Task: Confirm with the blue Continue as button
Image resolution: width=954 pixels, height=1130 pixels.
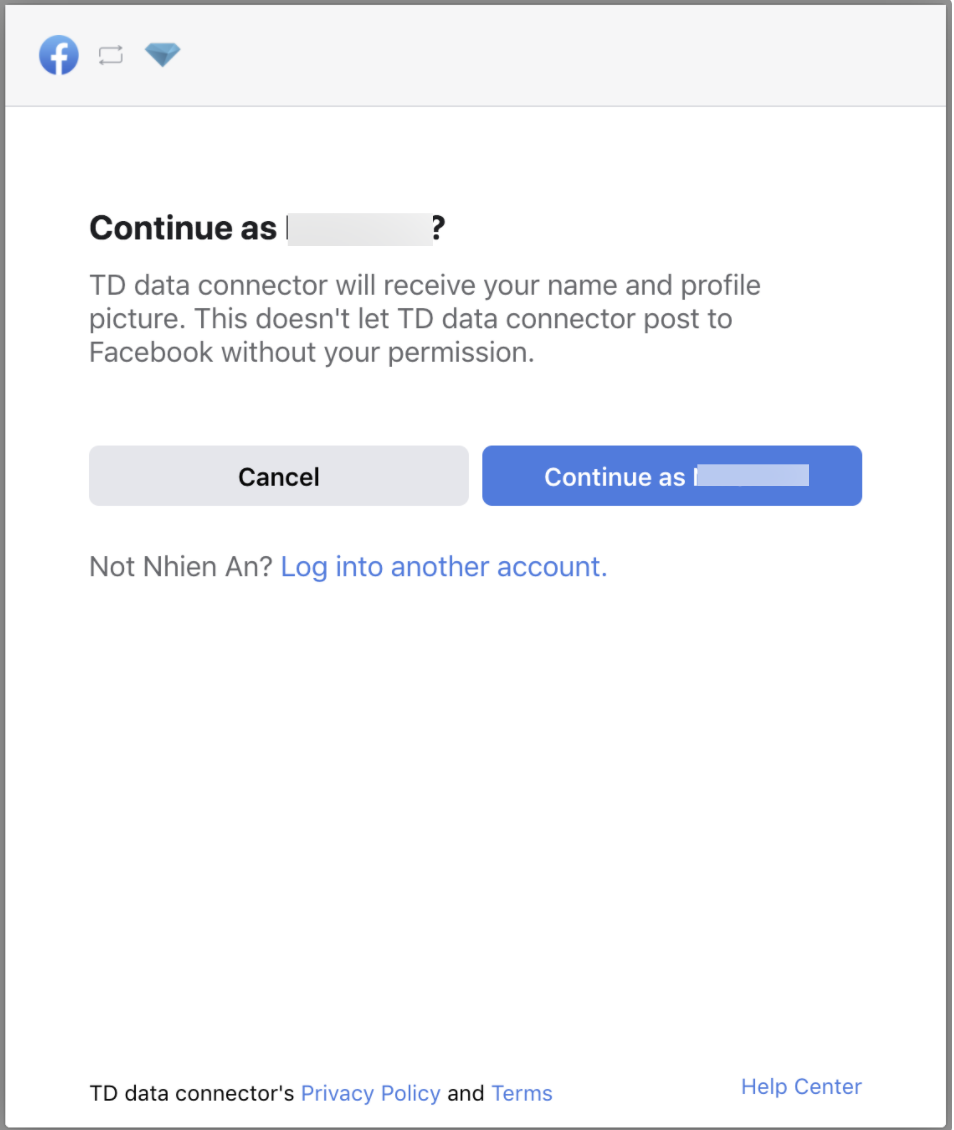Action: [x=671, y=476]
